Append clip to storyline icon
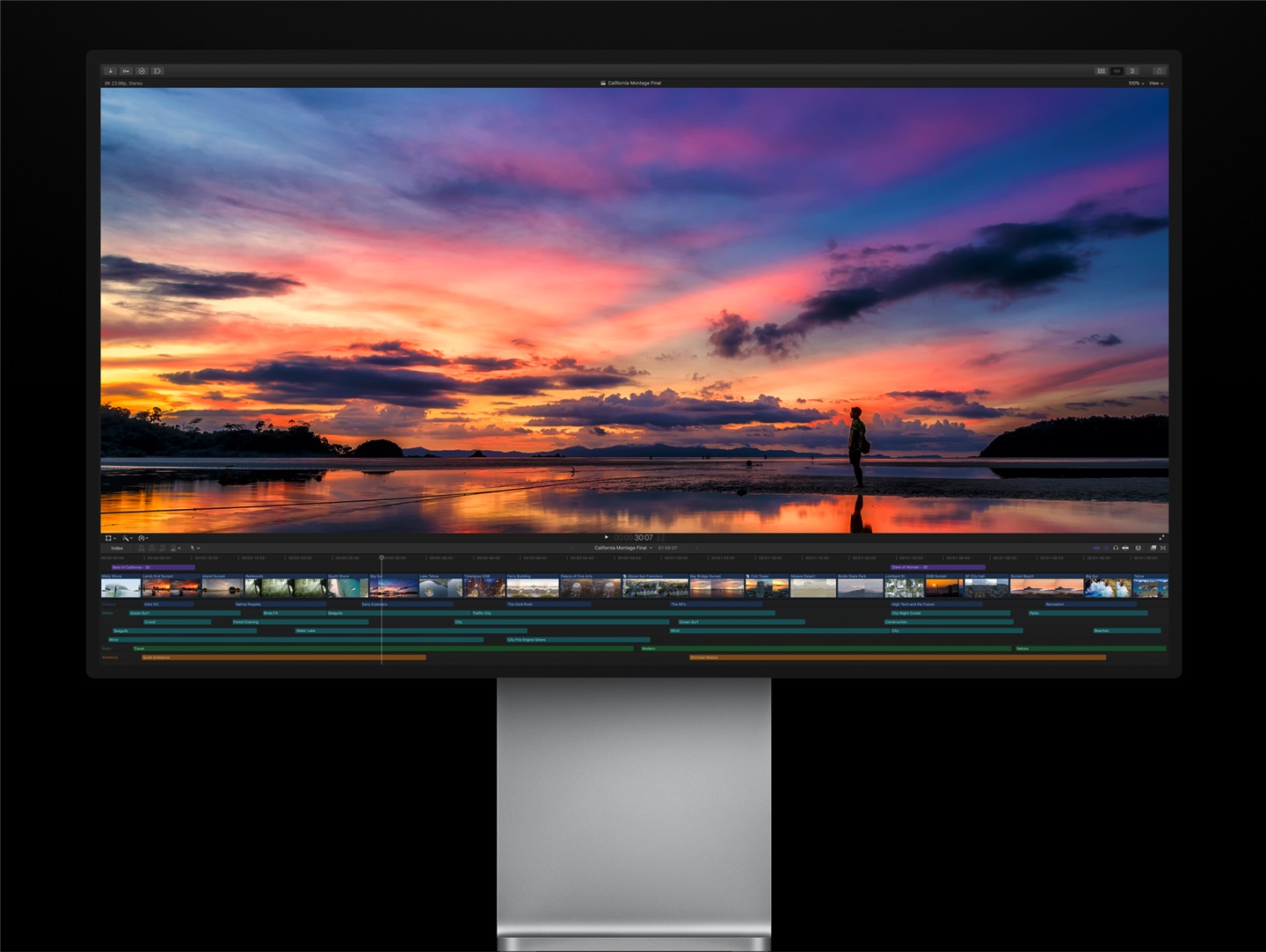 (x=163, y=548)
